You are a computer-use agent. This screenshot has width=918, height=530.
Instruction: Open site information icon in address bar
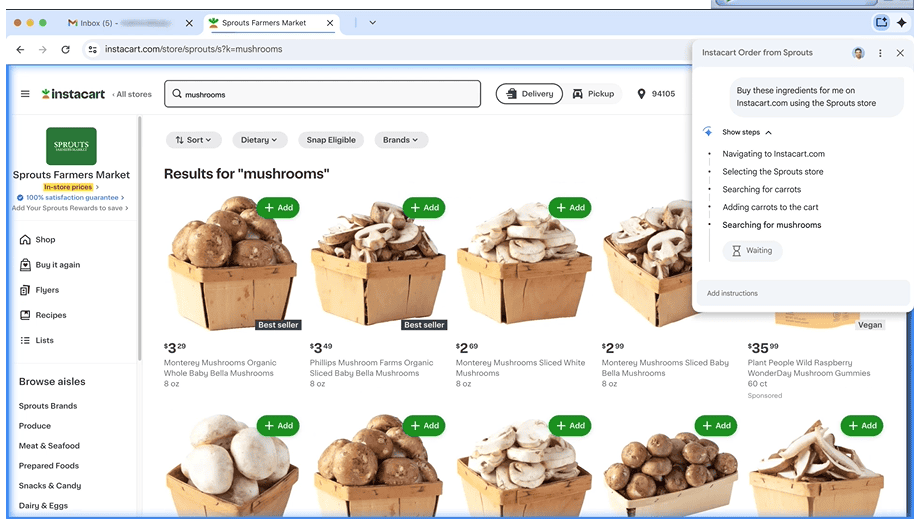click(93, 50)
